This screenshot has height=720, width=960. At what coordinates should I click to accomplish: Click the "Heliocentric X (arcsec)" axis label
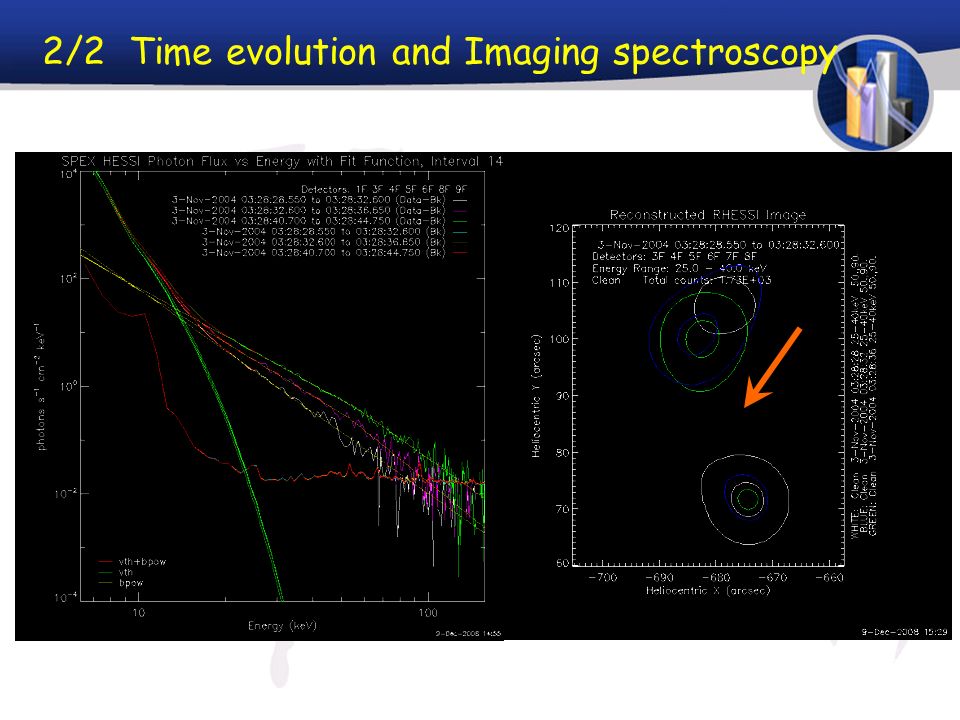pyautogui.click(x=708, y=590)
